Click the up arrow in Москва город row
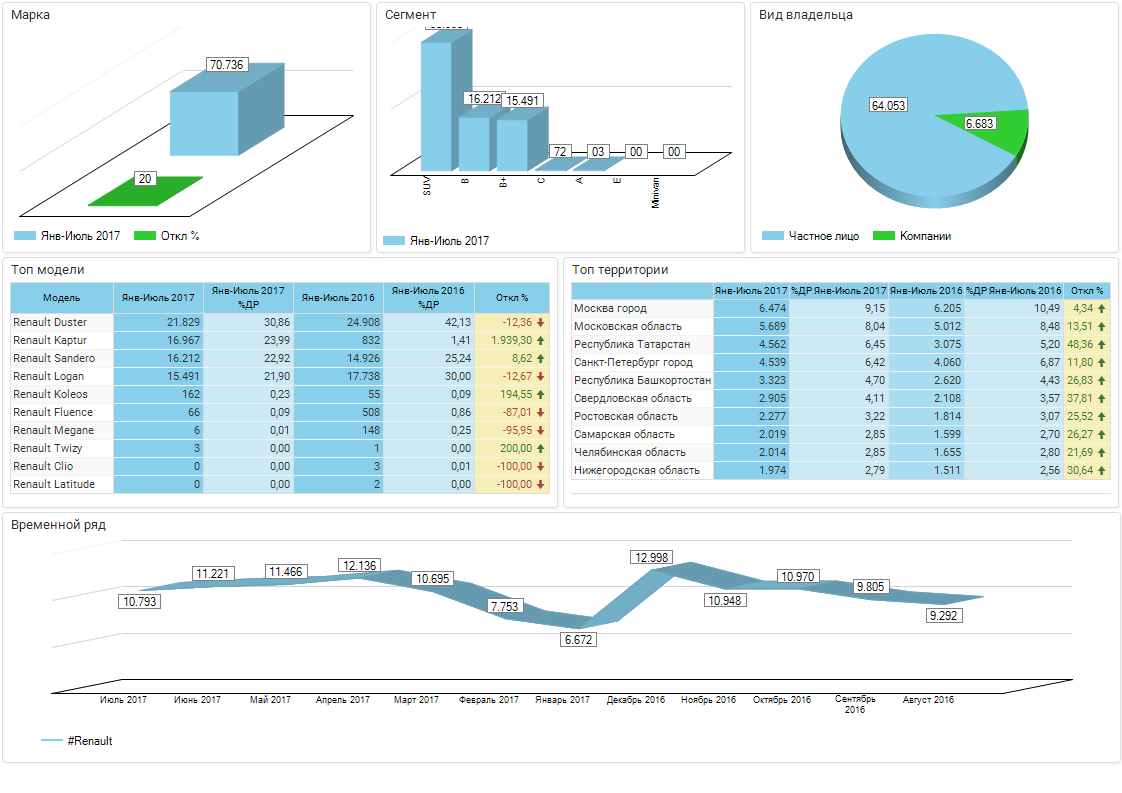This screenshot has width=1122, height=793. tap(1101, 308)
